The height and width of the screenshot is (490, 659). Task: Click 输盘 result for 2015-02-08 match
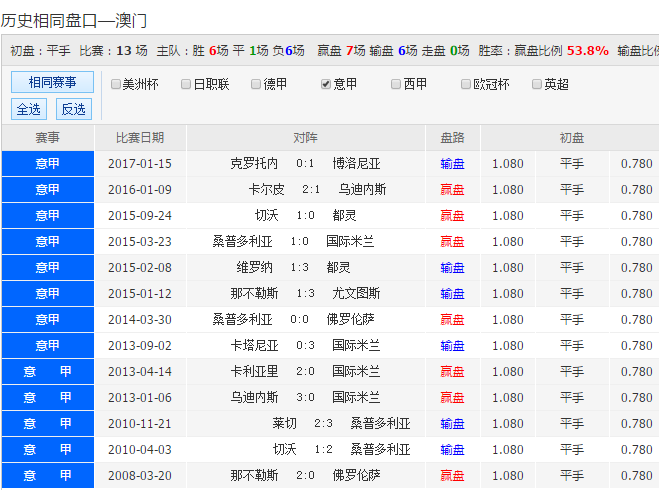coord(452,268)
